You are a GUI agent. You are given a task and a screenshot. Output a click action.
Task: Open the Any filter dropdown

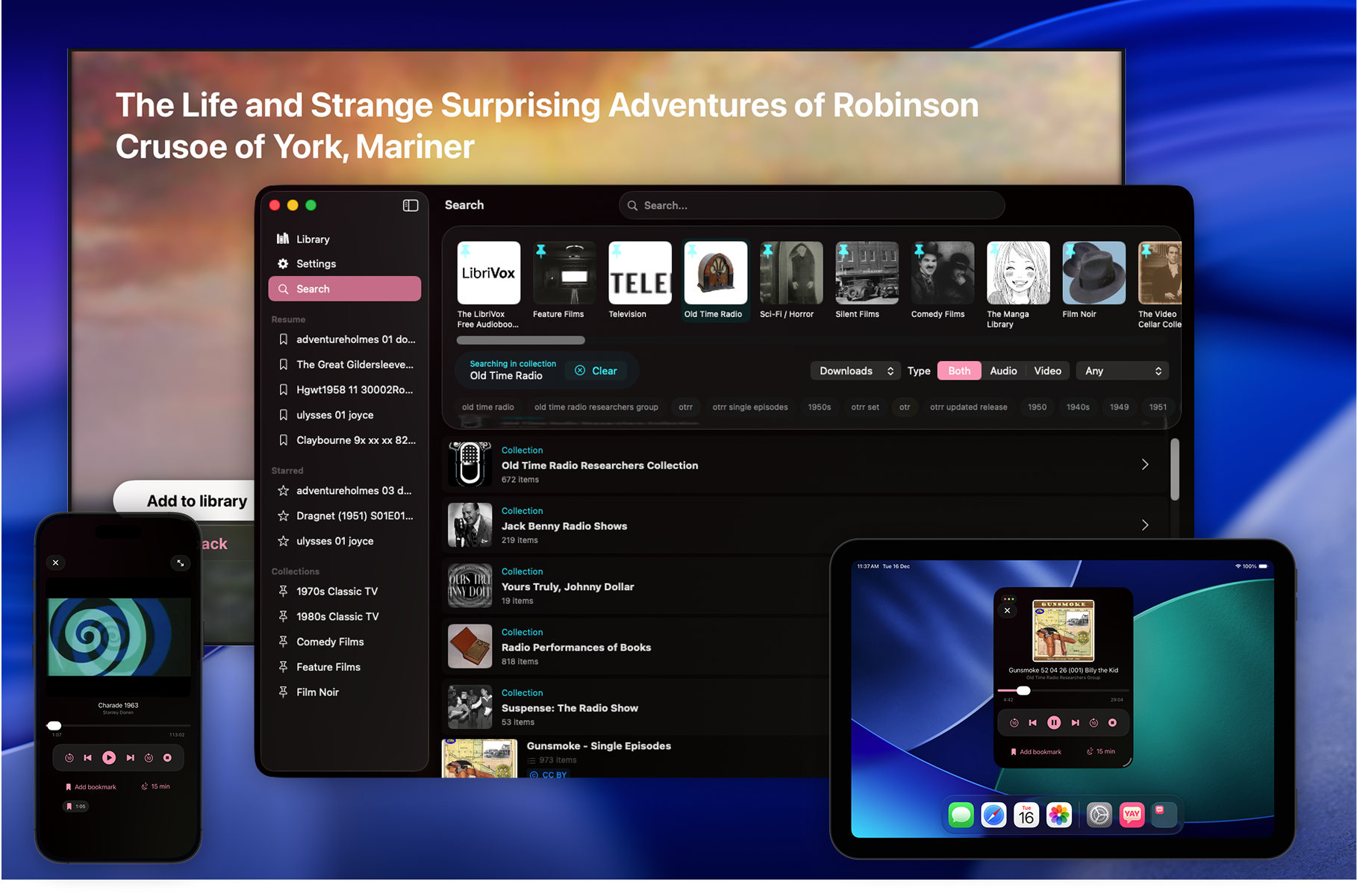click(x=1123, y=371)
